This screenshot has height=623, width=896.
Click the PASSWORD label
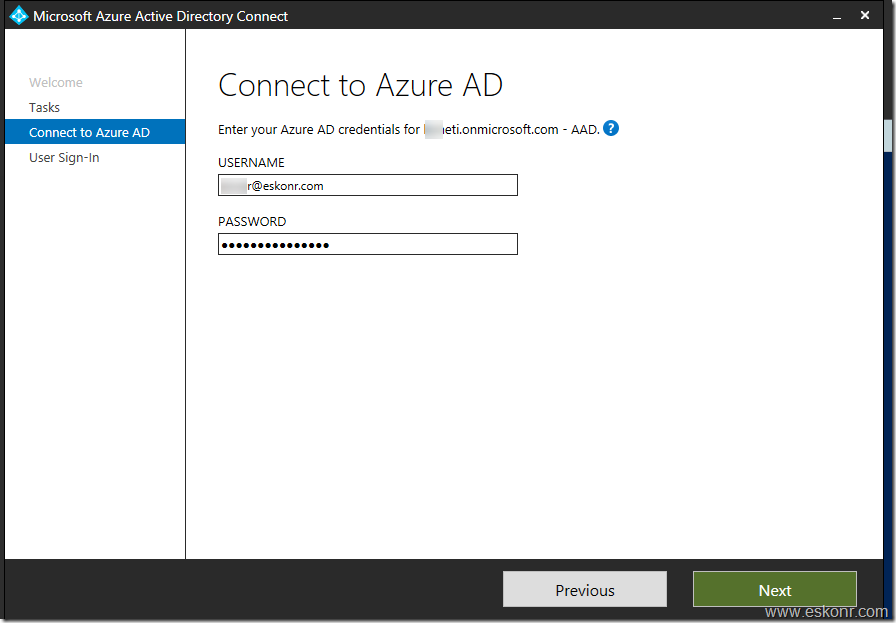coord(252,222)
